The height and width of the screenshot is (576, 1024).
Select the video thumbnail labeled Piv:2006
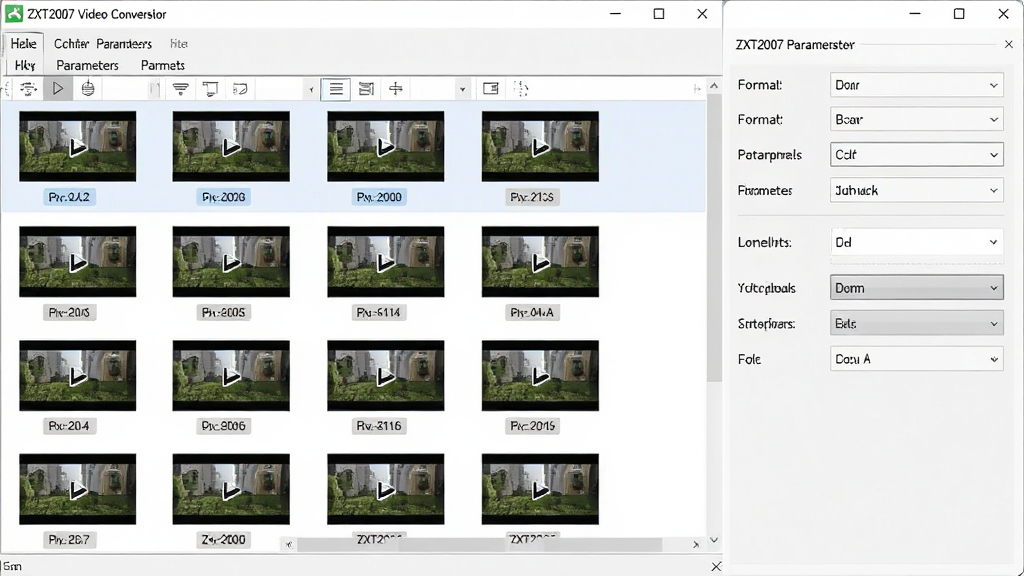click(231, 146)
